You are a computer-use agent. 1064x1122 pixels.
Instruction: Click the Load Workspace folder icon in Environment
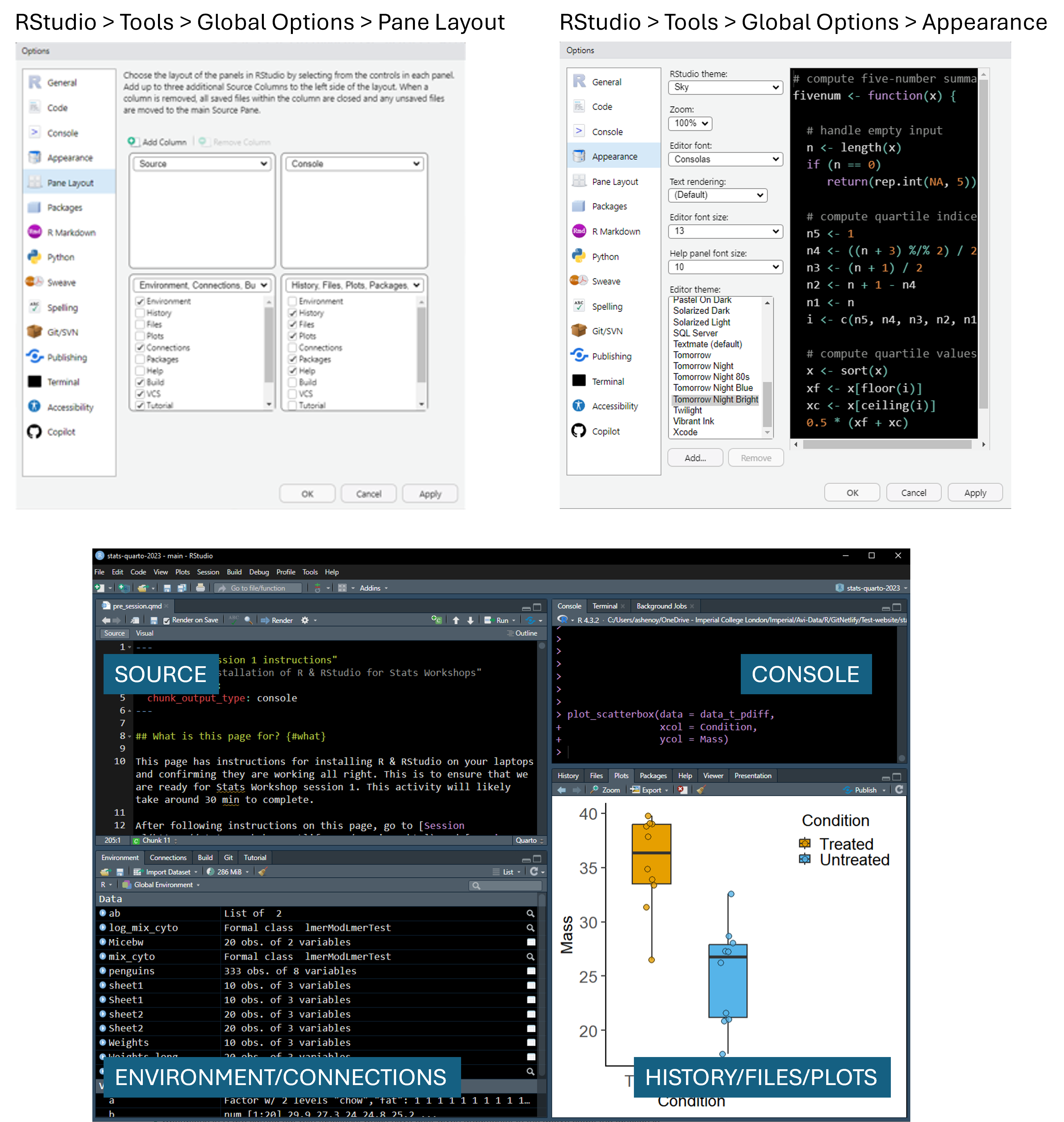coord(105,872)
